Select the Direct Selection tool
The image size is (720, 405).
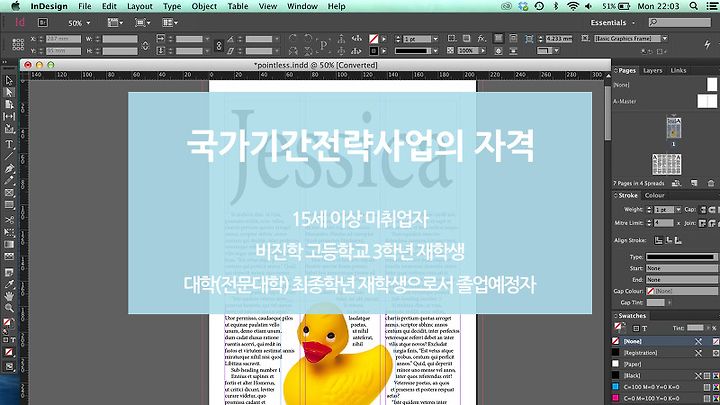(9, 92)
